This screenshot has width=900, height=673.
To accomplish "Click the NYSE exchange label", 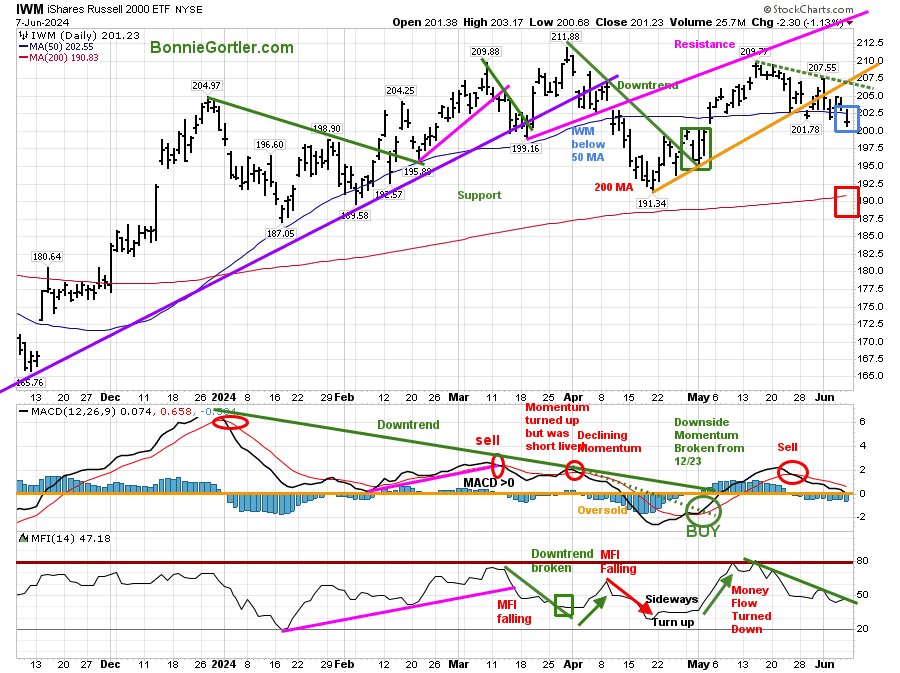I will (x=189, y=10).
